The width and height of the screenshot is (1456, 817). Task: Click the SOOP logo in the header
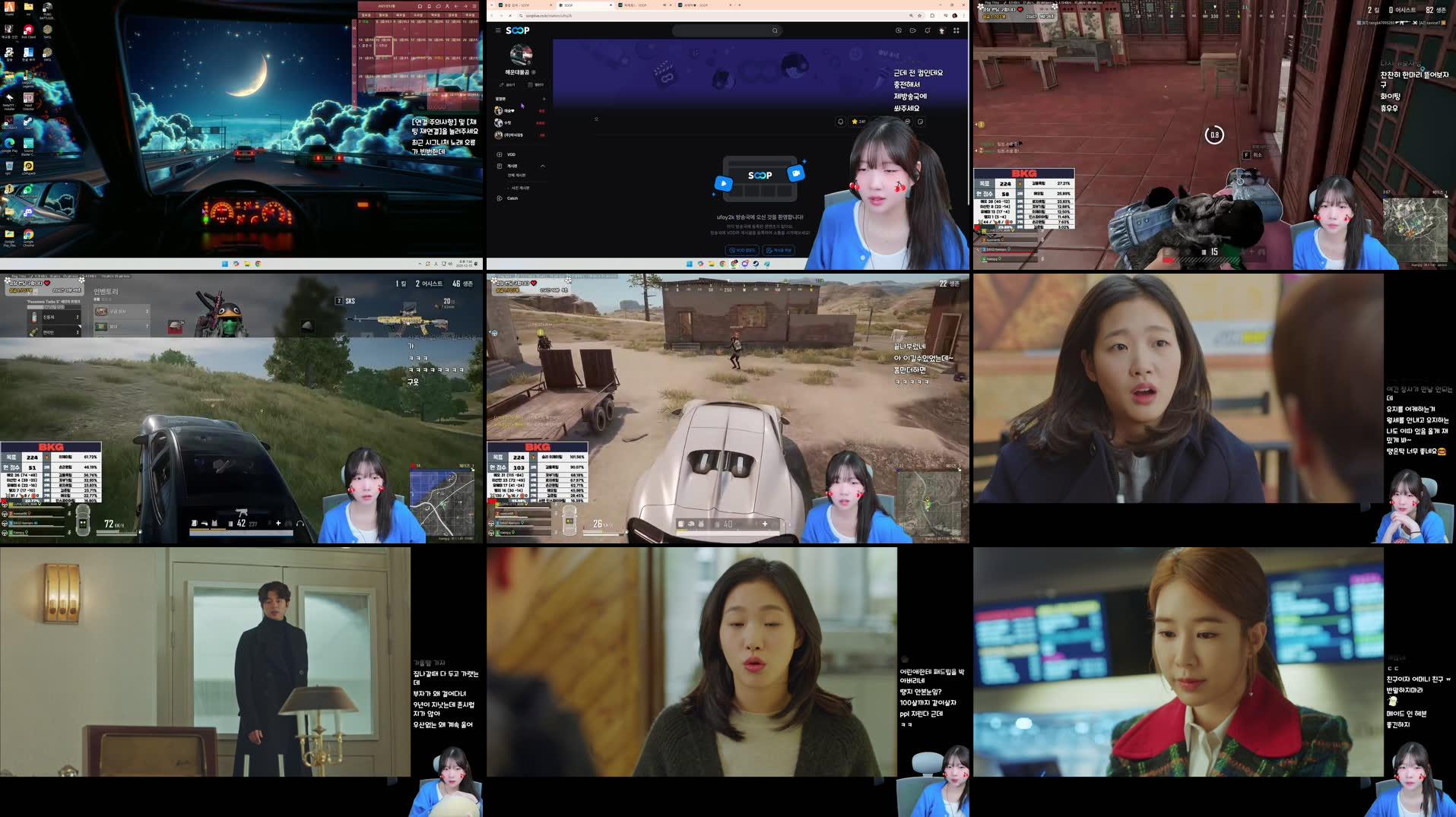[518, 30]
